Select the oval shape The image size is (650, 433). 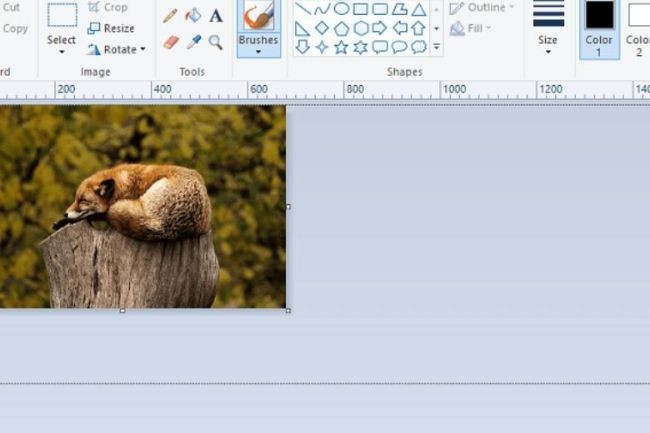[341, 9]
